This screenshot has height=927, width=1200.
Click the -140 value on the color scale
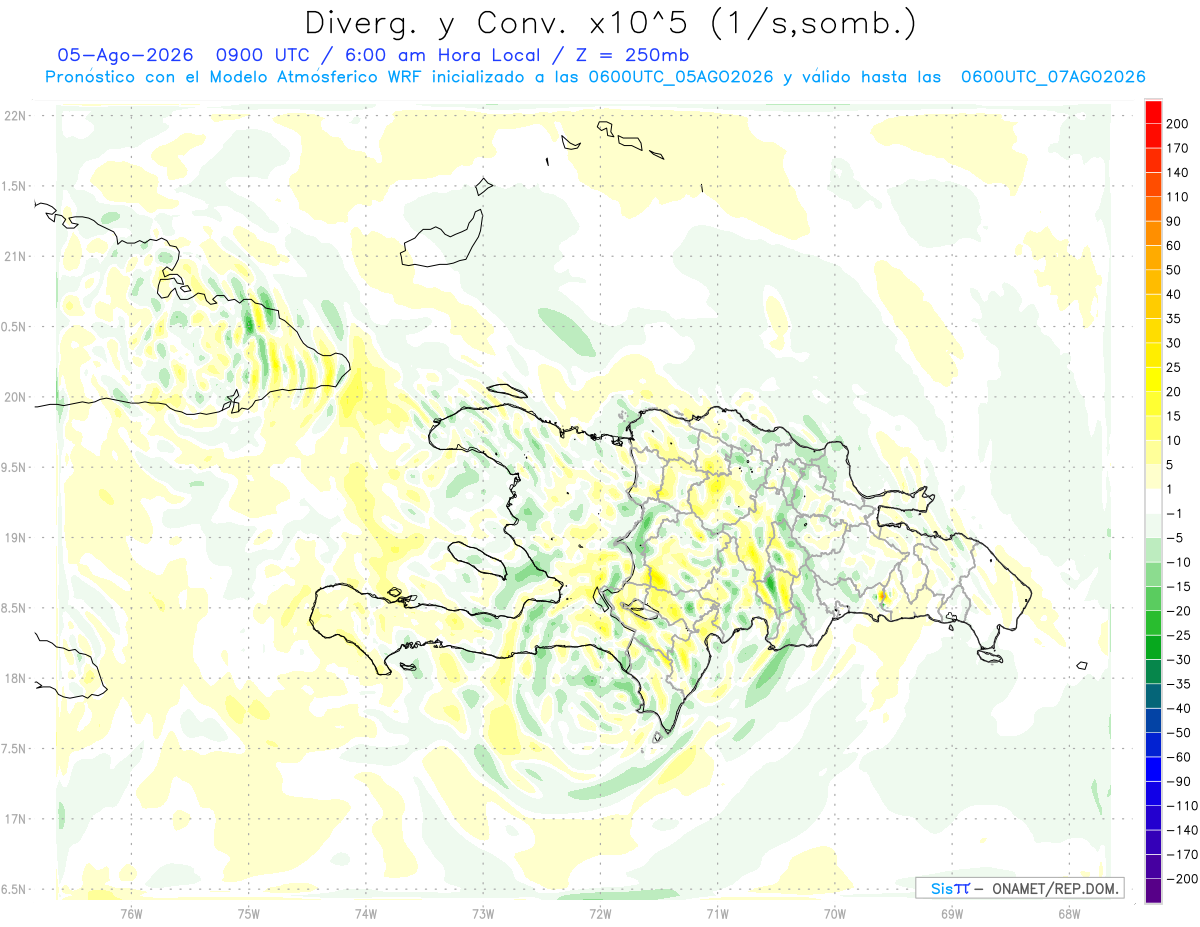(1182, 830)
